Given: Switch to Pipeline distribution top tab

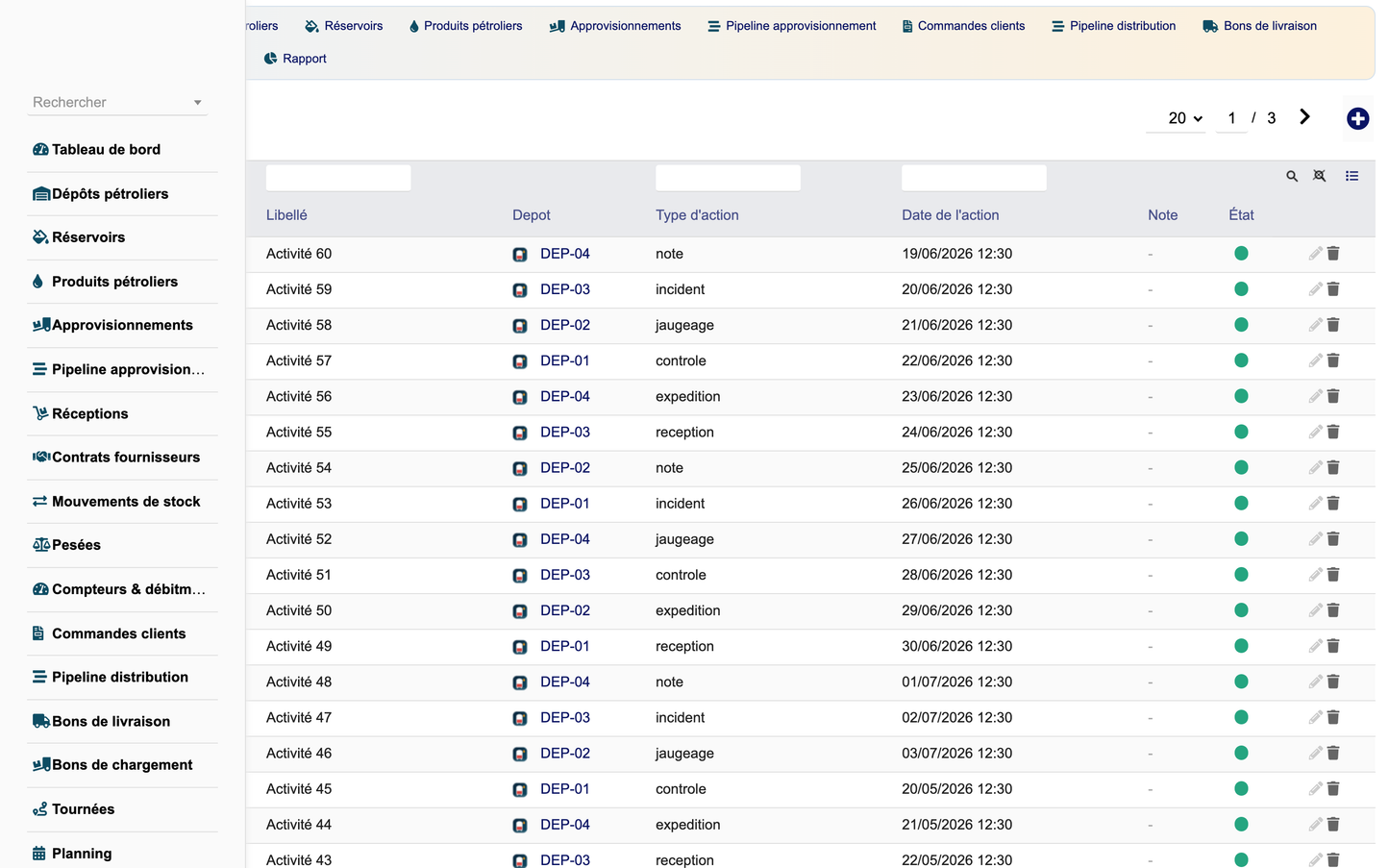Looking at the screenshot, I should (1113, 26).
